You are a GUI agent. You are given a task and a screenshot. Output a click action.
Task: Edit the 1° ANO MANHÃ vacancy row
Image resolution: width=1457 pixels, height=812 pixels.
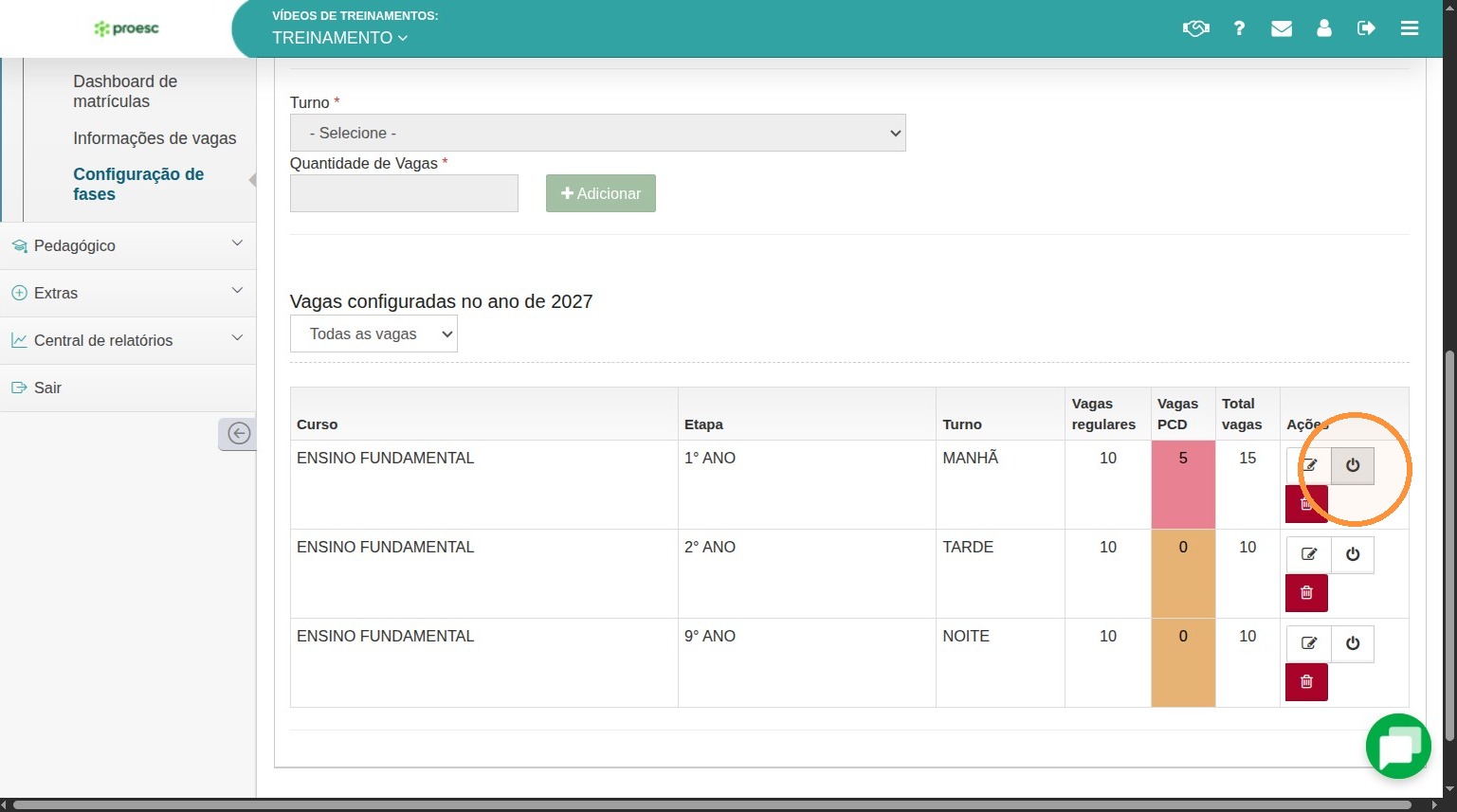coord(1309,465)
